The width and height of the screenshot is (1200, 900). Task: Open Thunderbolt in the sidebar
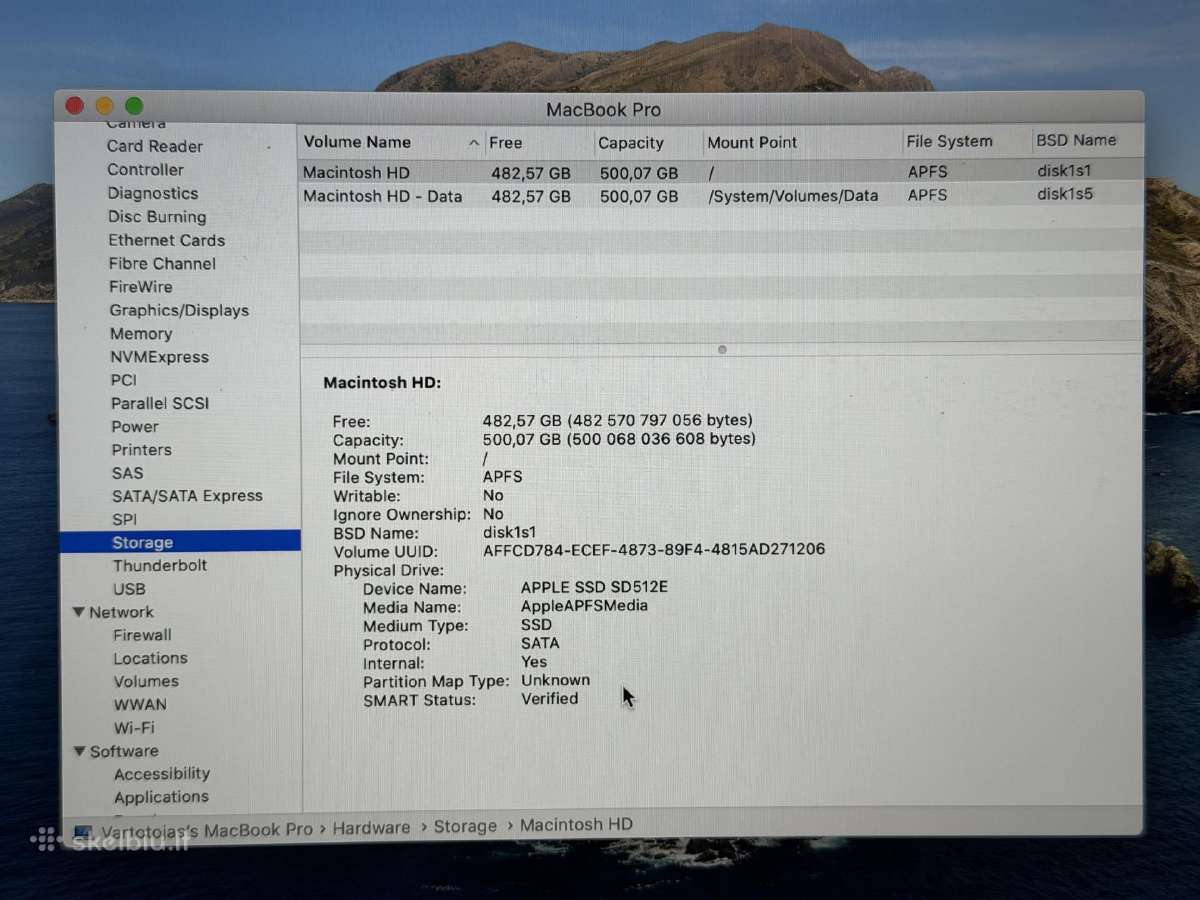point(160,566)
